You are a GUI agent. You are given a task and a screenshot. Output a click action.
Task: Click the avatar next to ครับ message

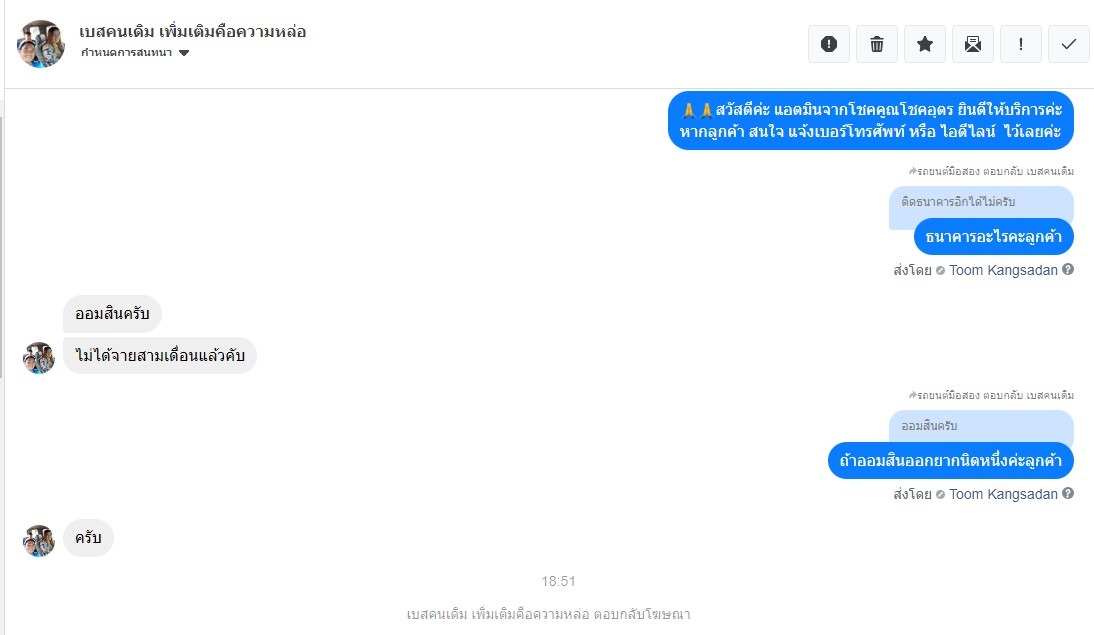(x=39, y=540)
